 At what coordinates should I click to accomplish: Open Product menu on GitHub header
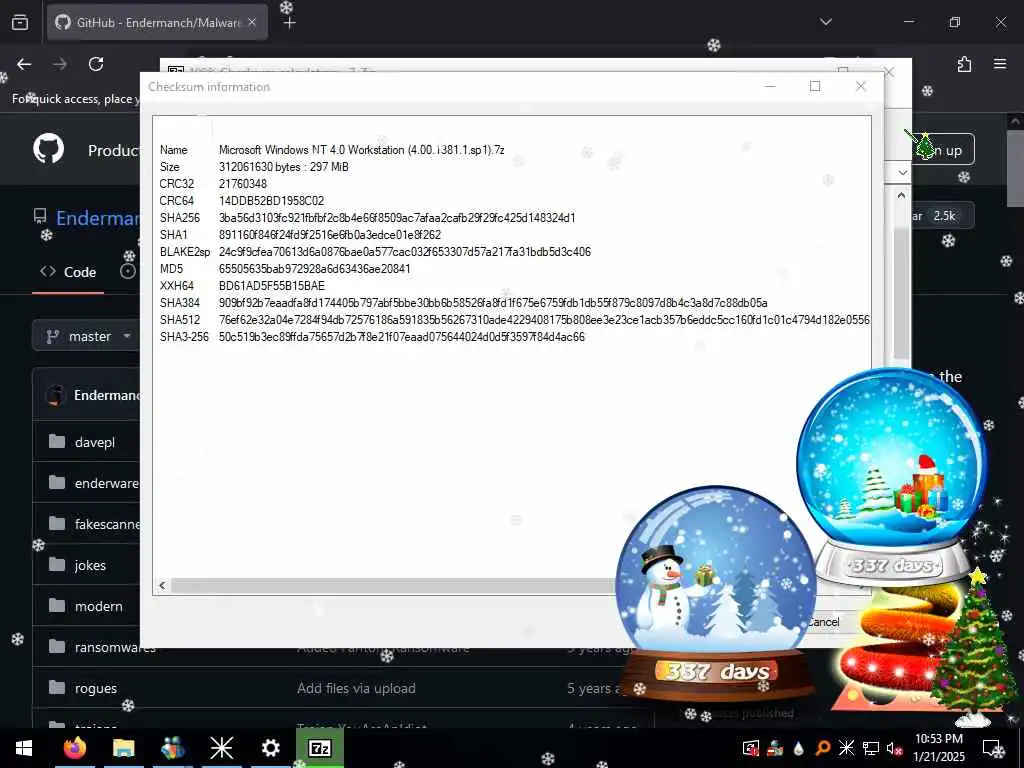point(114,151)
